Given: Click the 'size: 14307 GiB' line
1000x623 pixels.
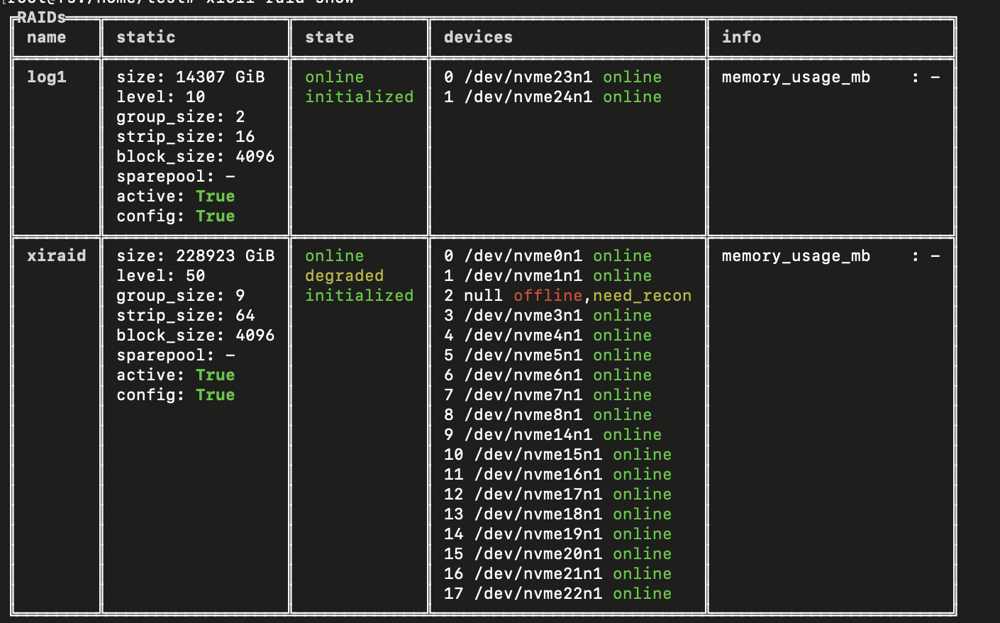Looking at the screenshot, I should tap(190, 77).
